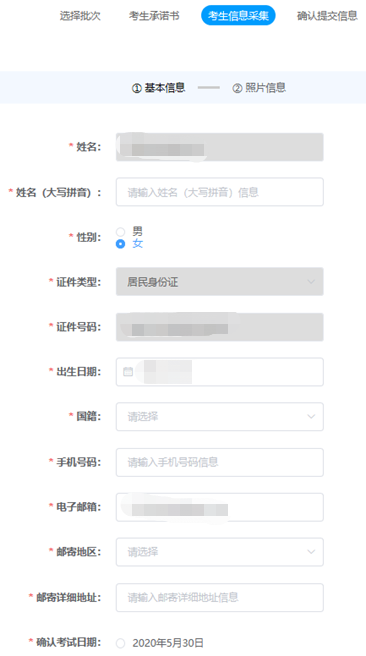Expand the 邮寄地区 dropdown
The image size is (366, 656).
(x=220, y=552)
